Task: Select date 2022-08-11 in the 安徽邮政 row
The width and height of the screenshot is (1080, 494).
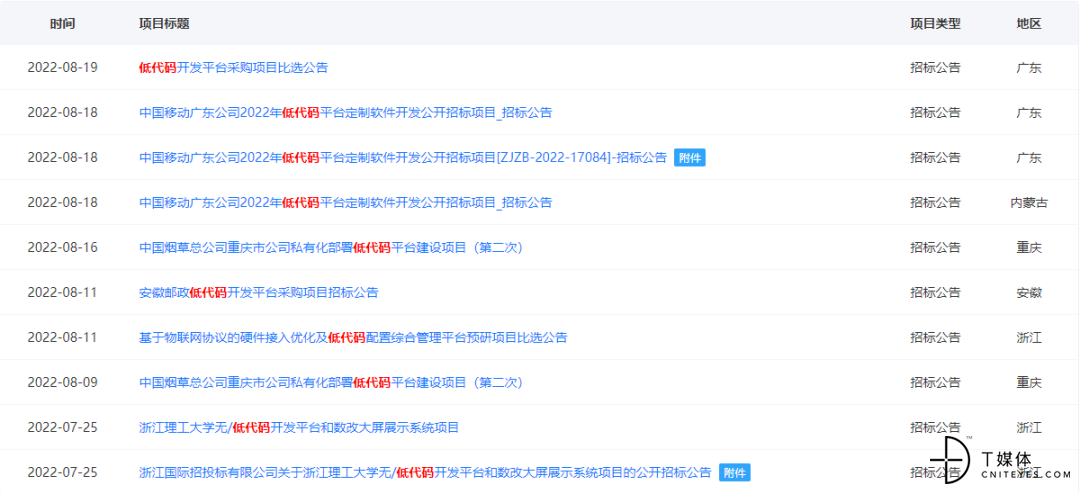Action: point(63,292)
